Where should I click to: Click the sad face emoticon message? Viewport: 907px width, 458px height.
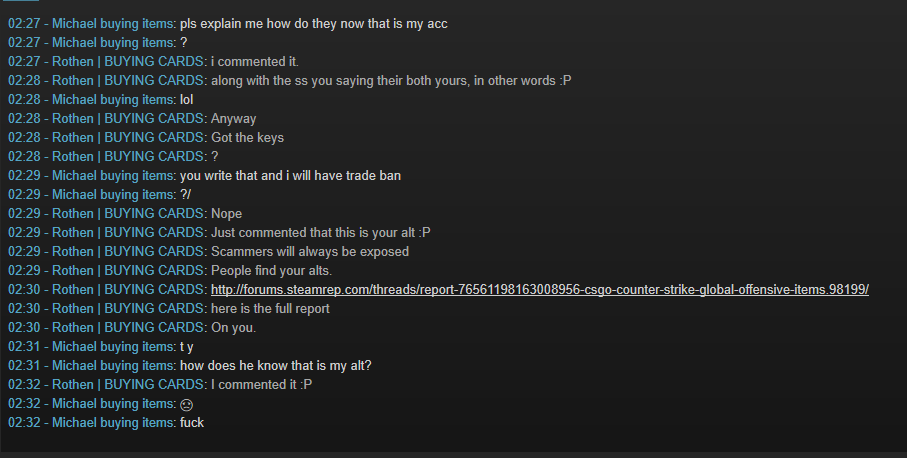tap(186, 405)
